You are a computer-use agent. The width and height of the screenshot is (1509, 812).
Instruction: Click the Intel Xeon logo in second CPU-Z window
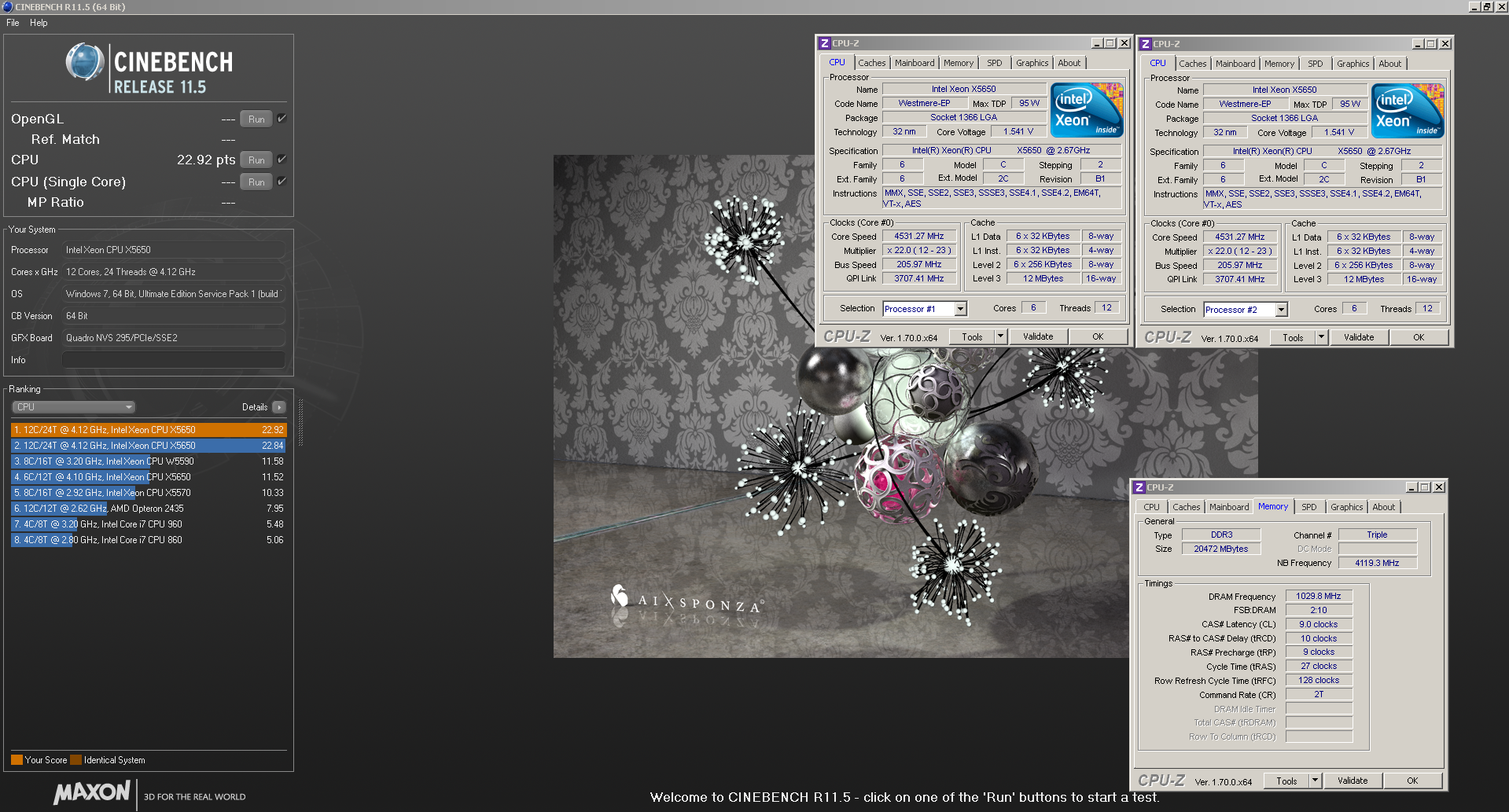(x=1408, y=111)
